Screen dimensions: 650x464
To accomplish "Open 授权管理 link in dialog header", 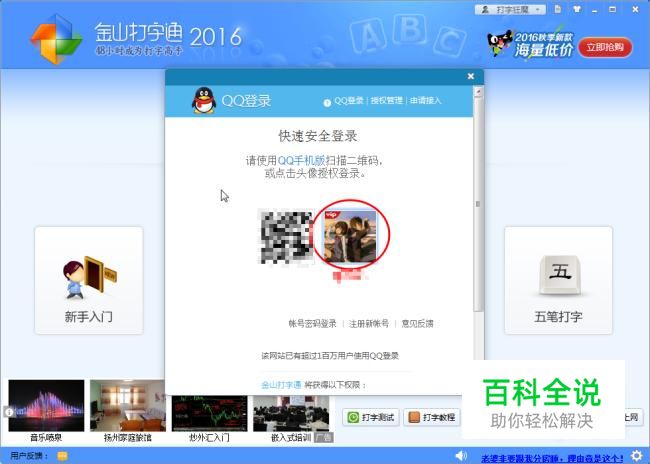I will pos(386,101).
